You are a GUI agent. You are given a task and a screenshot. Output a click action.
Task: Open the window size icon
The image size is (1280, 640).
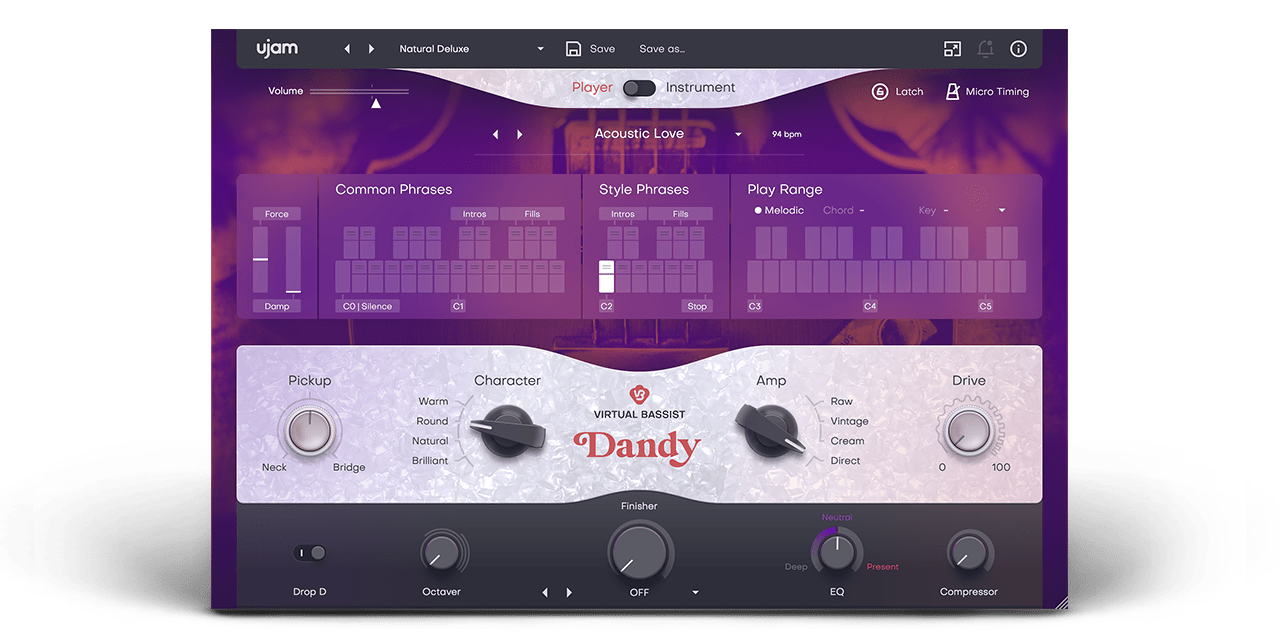coord(952,49)
